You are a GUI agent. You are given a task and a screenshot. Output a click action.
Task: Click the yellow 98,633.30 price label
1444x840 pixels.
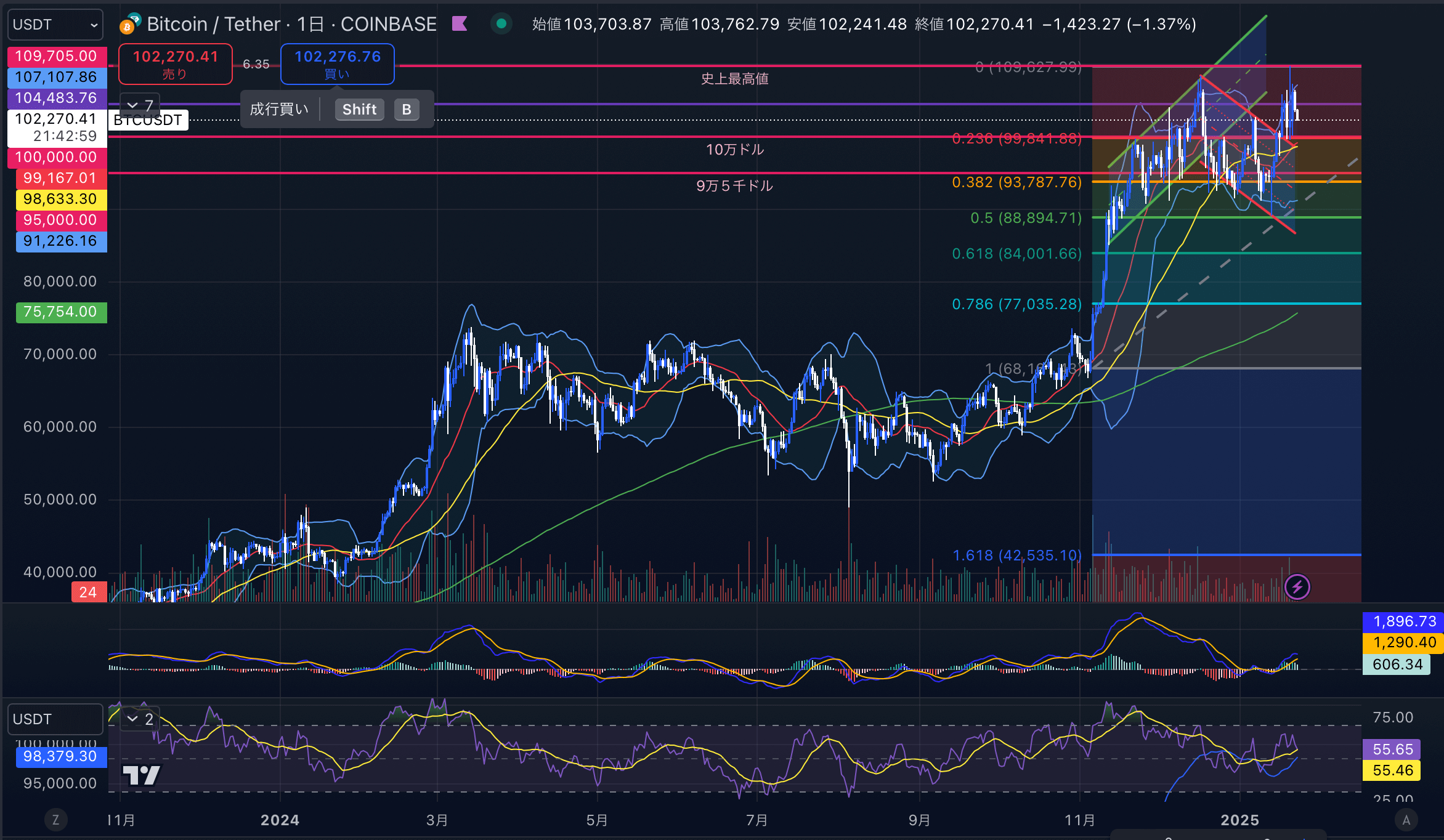click(61, 200)
